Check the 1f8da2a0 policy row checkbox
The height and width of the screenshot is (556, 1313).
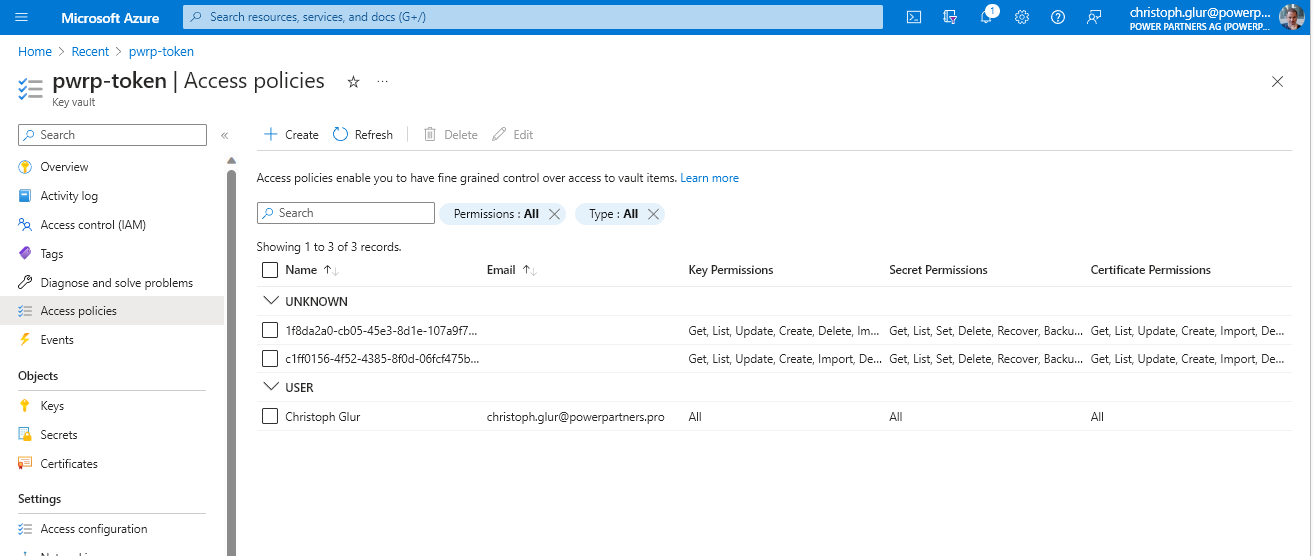(269, 330)
